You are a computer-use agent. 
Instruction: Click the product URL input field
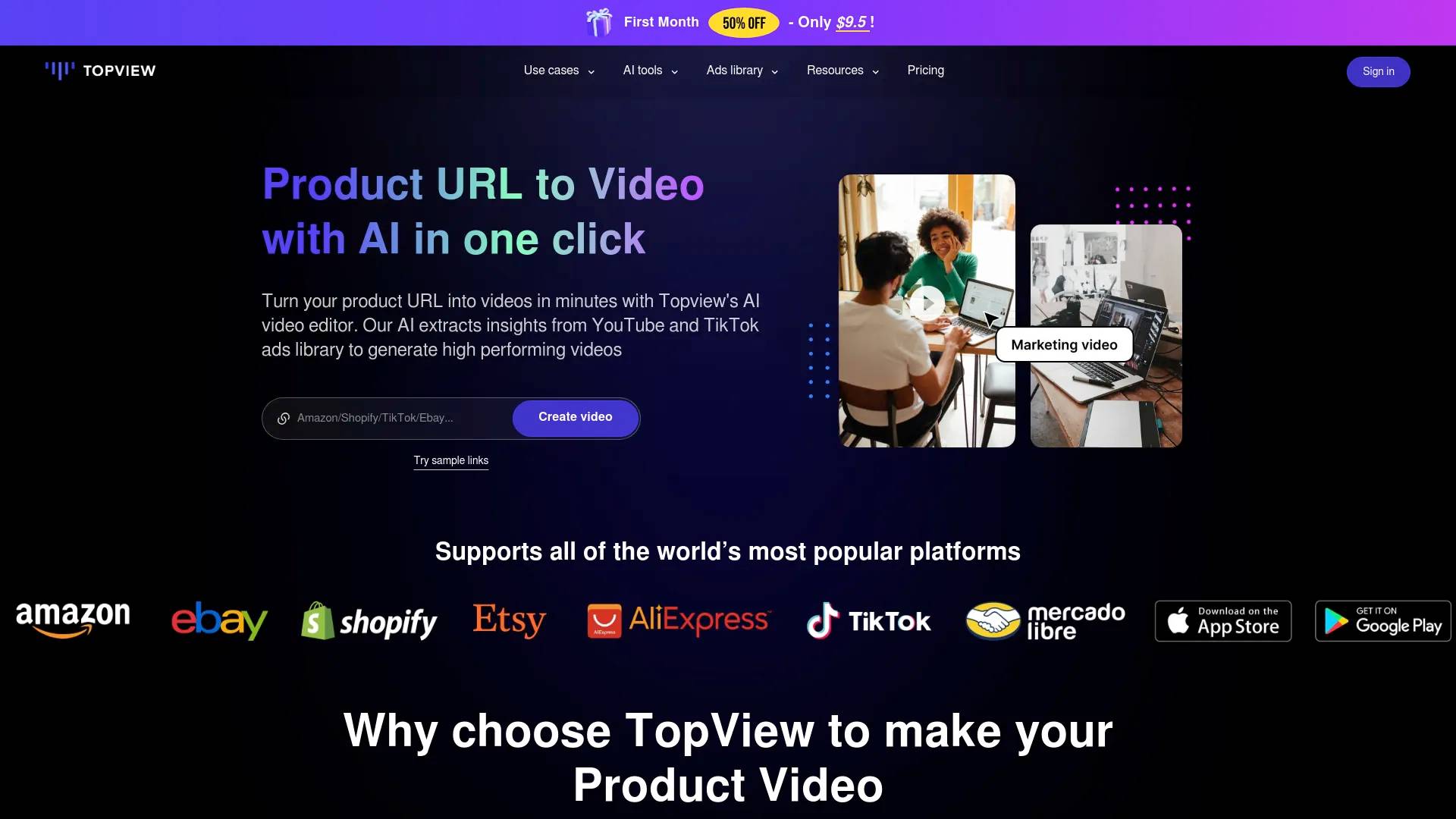(395, 417)
